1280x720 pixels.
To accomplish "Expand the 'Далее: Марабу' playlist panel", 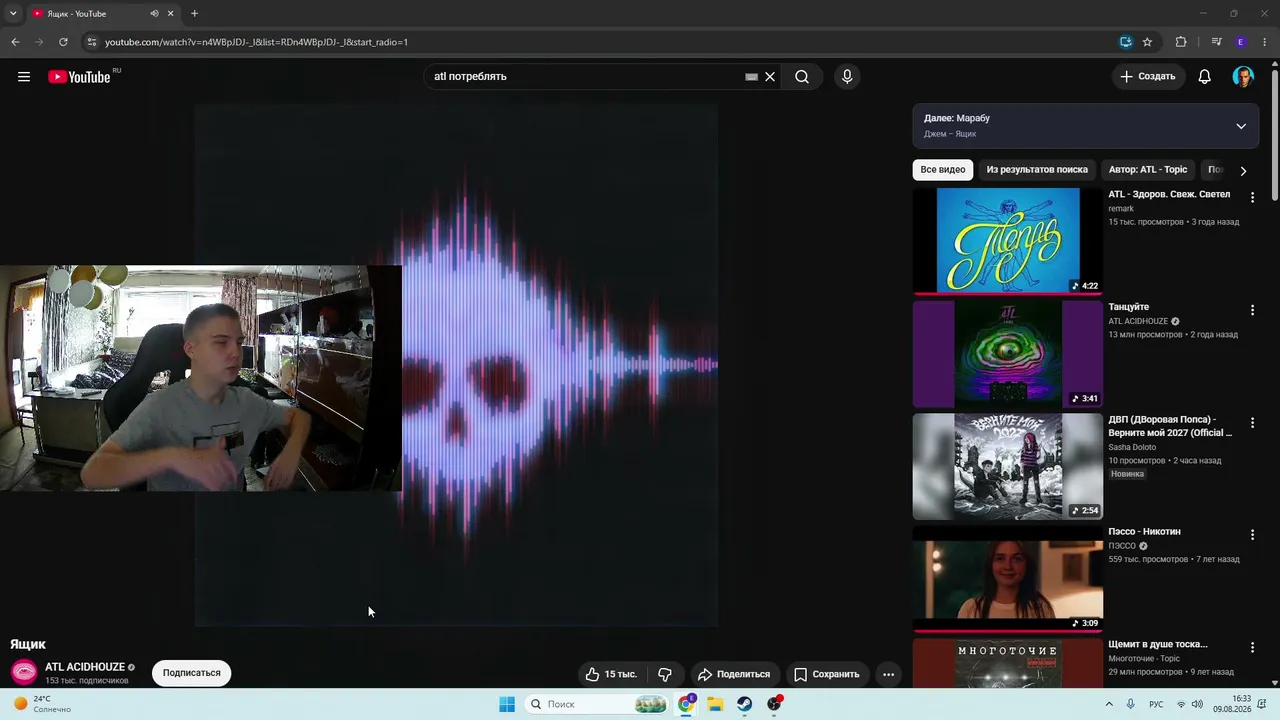I will click(1241, 126).
